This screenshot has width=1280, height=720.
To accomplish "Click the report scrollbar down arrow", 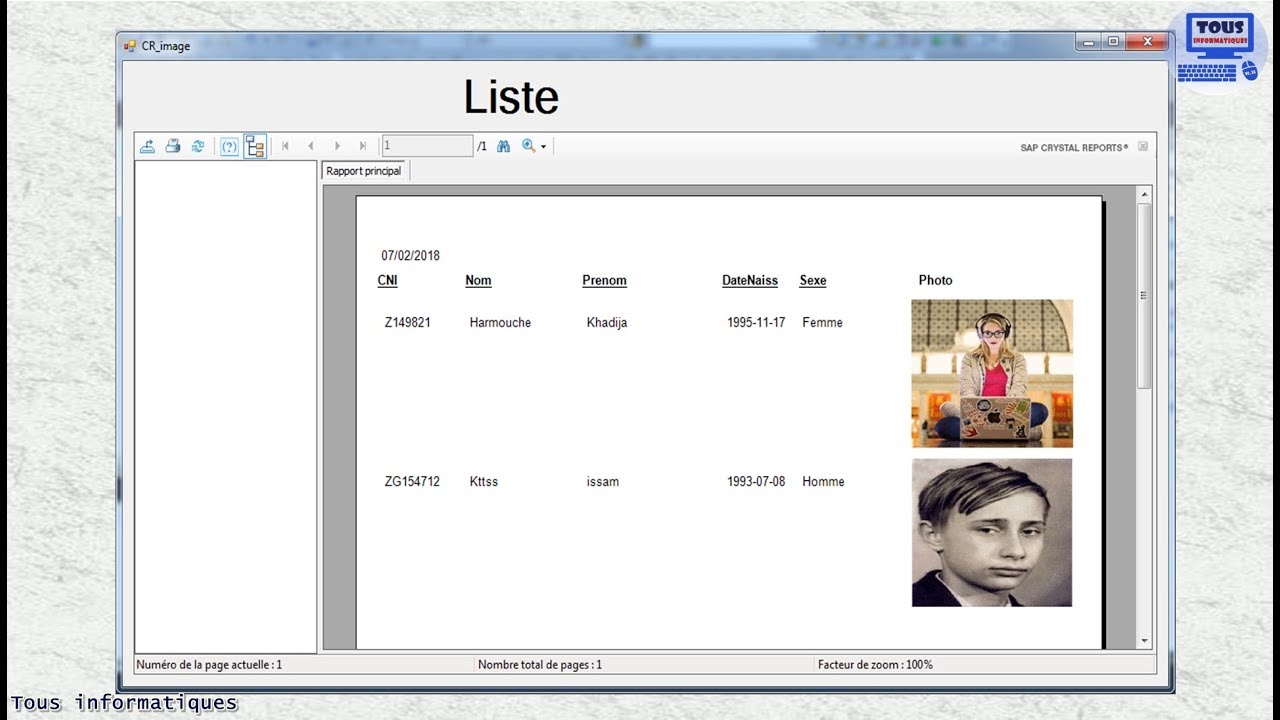I will [1145, 641].
